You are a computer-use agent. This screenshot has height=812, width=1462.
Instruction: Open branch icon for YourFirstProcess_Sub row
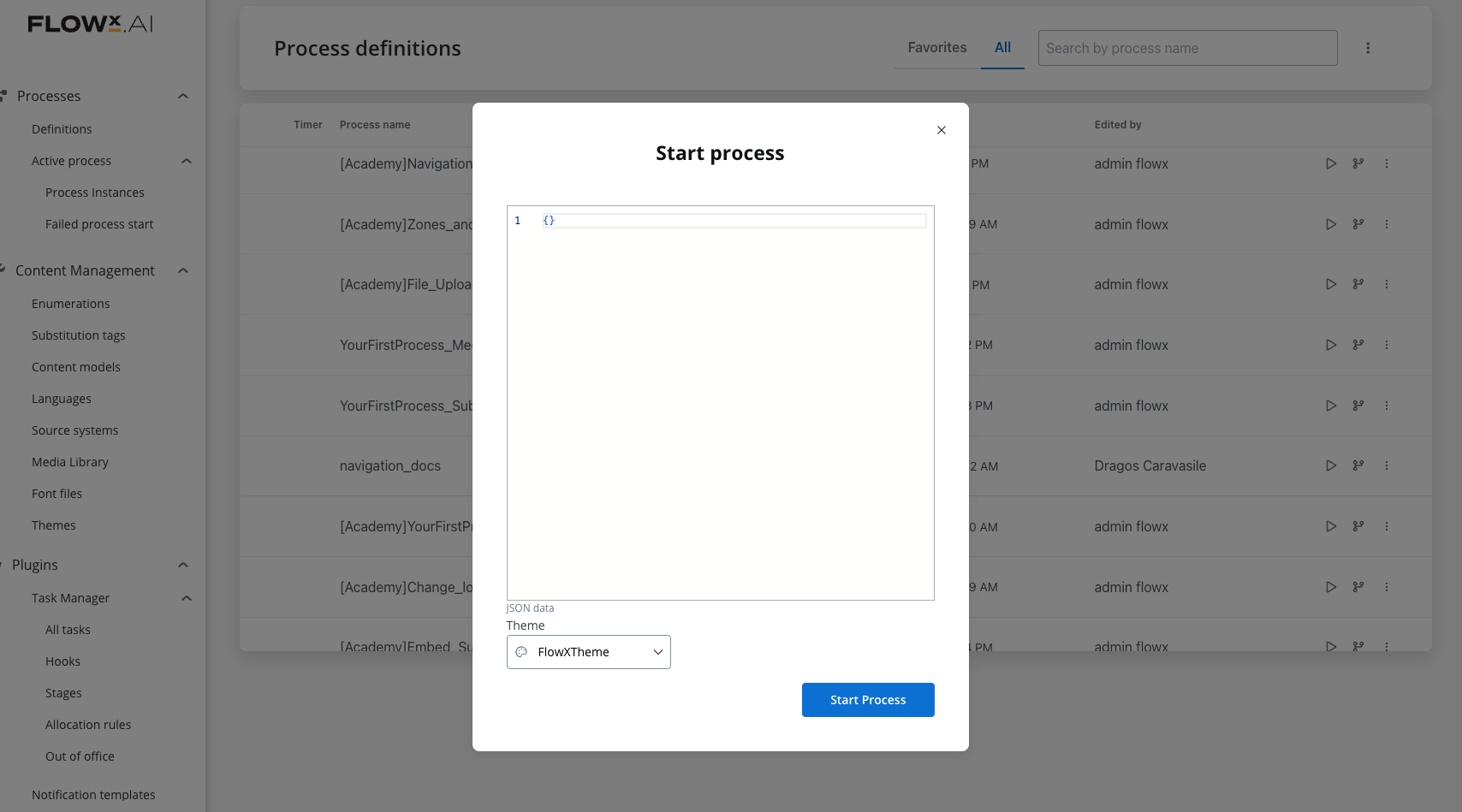pyautogui.click(x=1358, y=406)
